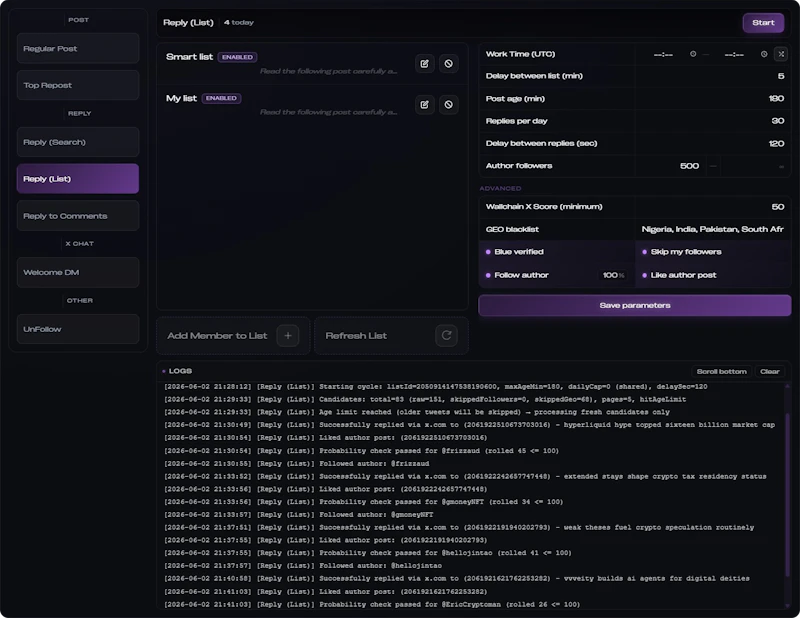This screenshot has height=618, width=800.
Task: Click the 'Replies per day' label
Action: pyautogui.click(x=516, y=121)
